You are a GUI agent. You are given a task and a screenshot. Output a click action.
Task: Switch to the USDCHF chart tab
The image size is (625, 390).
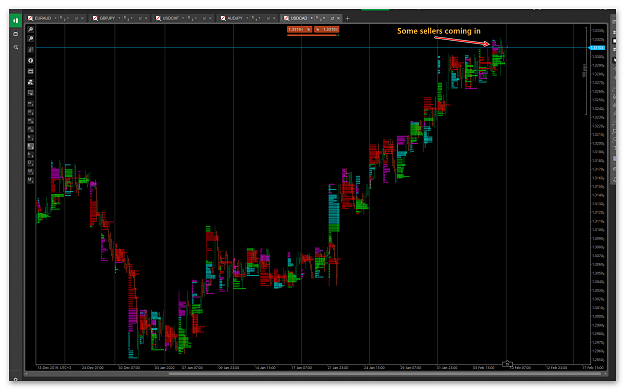pyautogui.click(x=171, y=18)
